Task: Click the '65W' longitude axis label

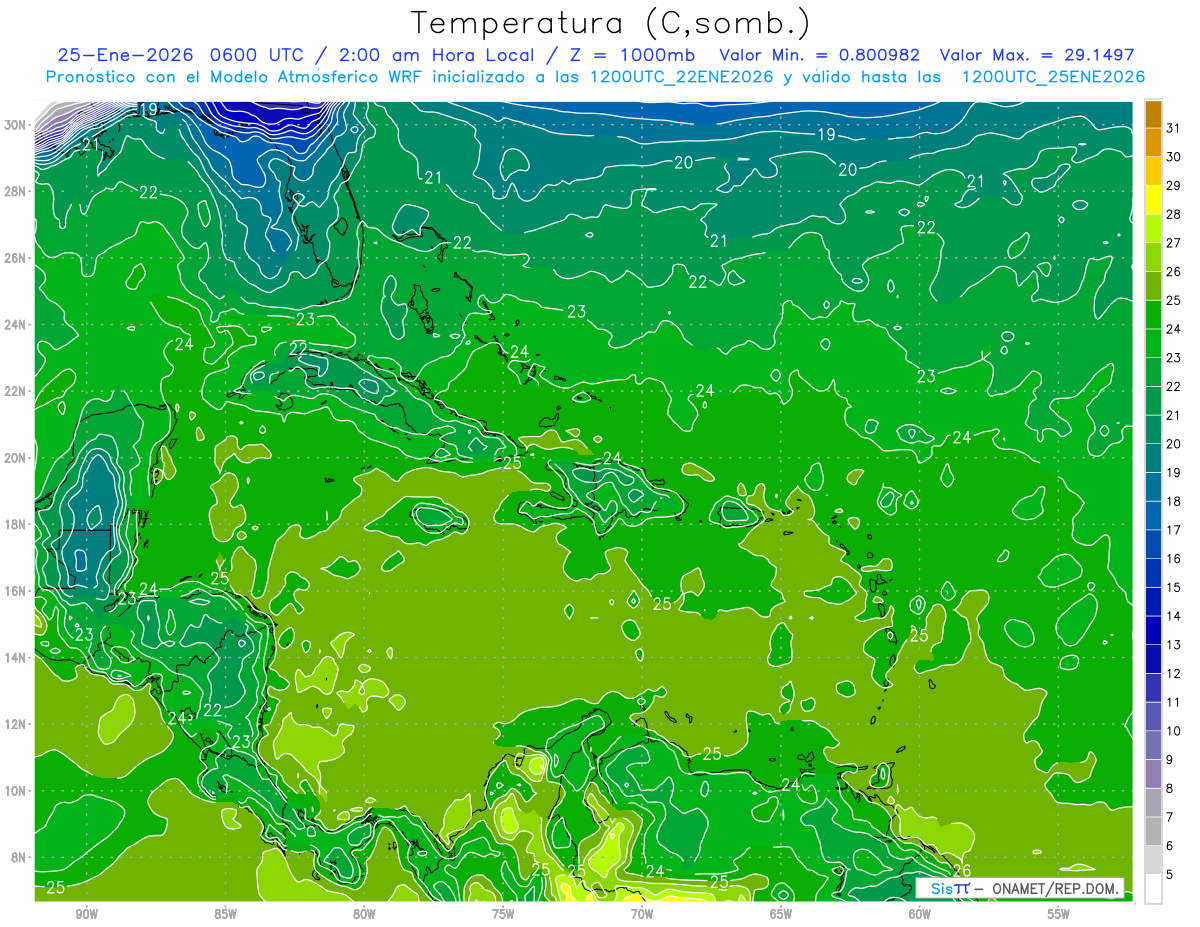Action: [781, 914]
